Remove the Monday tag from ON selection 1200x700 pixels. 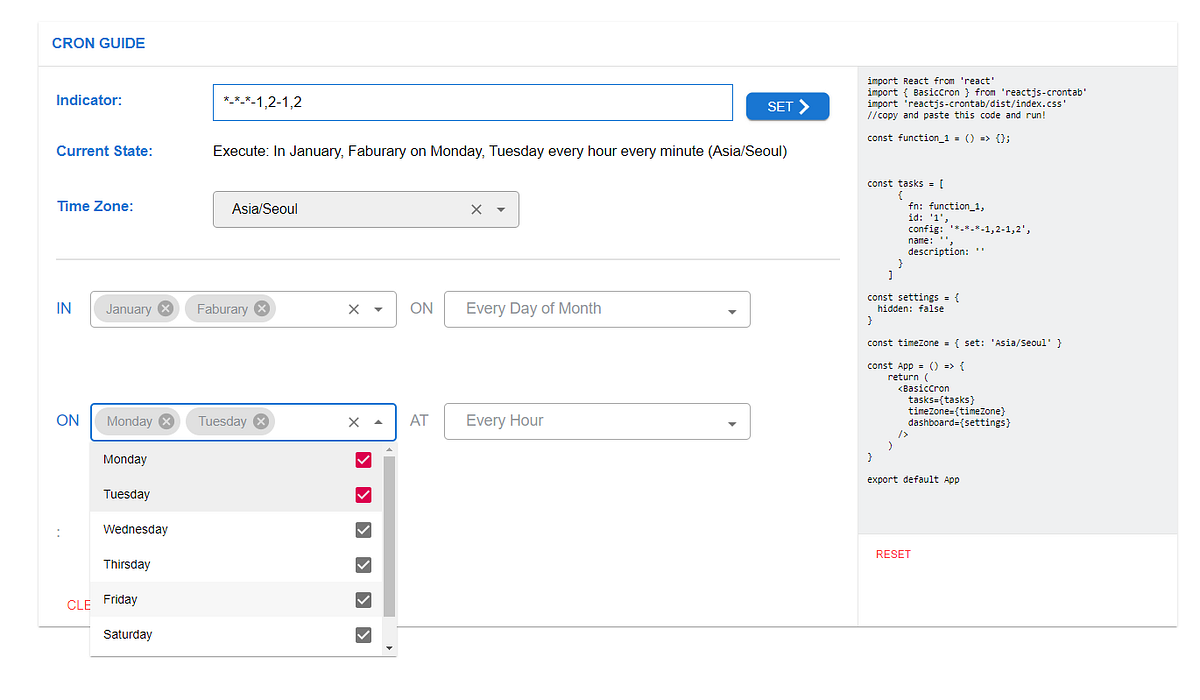click(x=166, y=421)
